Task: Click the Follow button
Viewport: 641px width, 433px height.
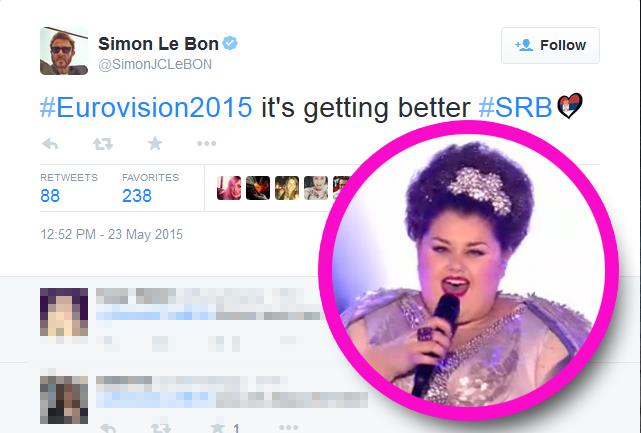Action: pyautogui.click(x=550, y=45)
